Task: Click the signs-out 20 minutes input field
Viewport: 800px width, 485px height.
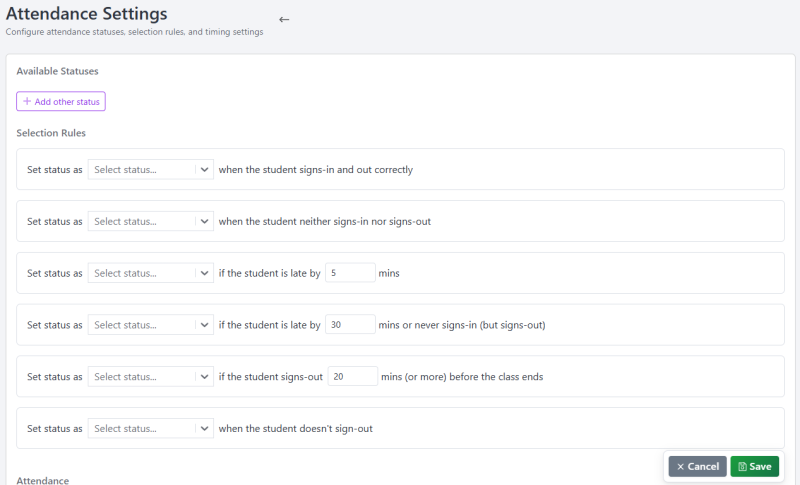Action: [x=353, y=376]
